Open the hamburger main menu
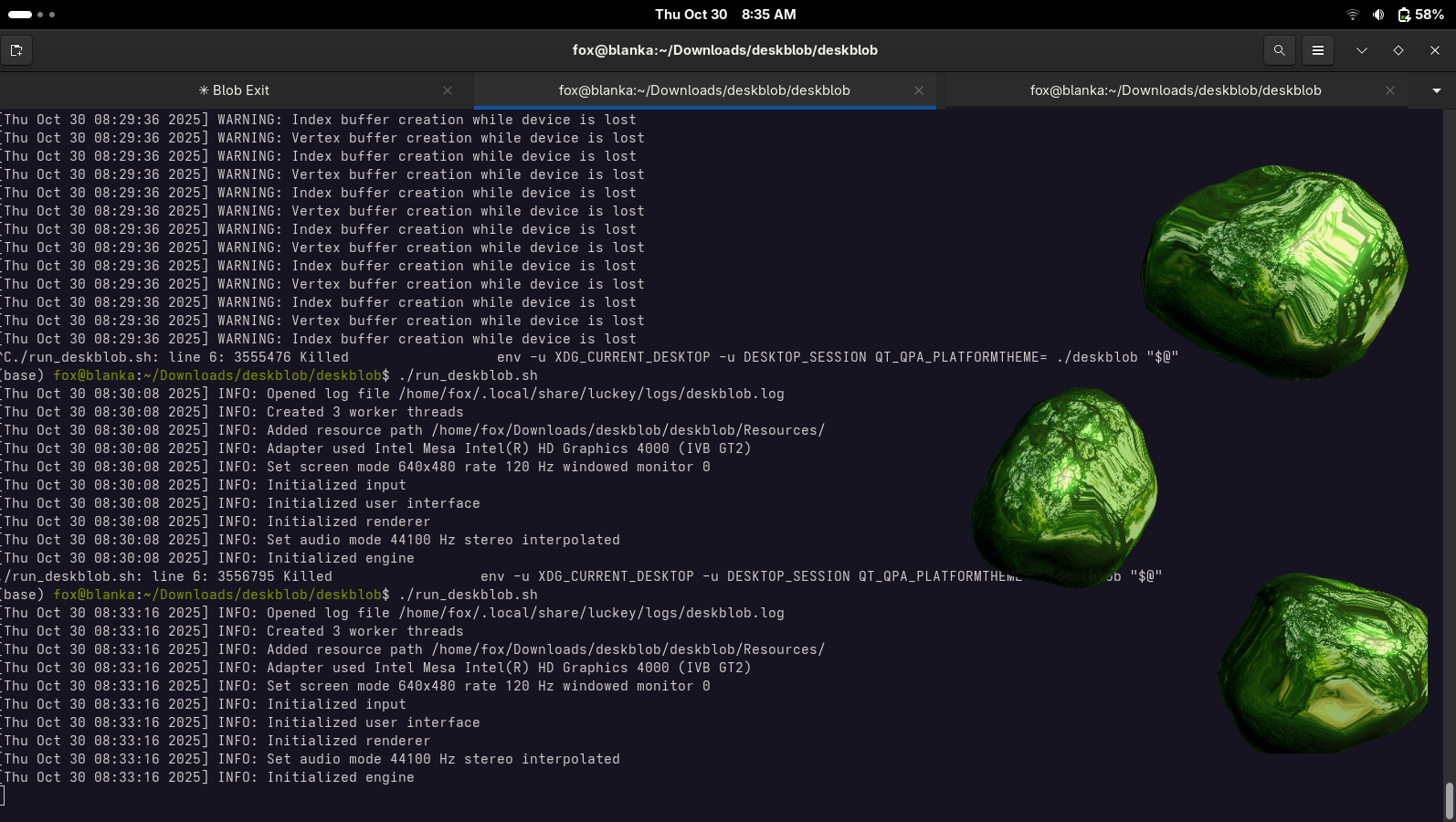This screenshot has width=1456, height=822. (1317, 50)
